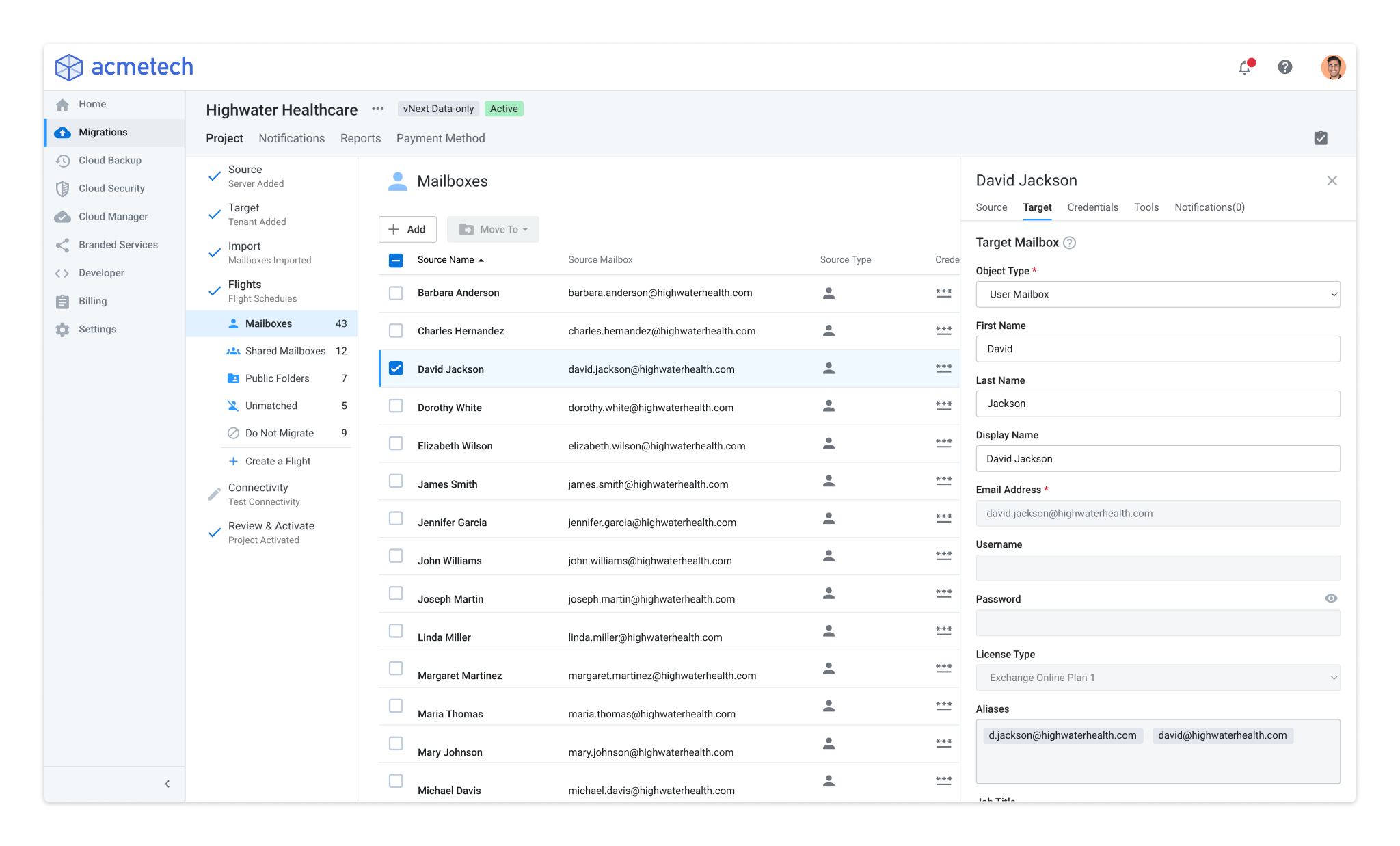Open the Reports tab

point(360,138)
